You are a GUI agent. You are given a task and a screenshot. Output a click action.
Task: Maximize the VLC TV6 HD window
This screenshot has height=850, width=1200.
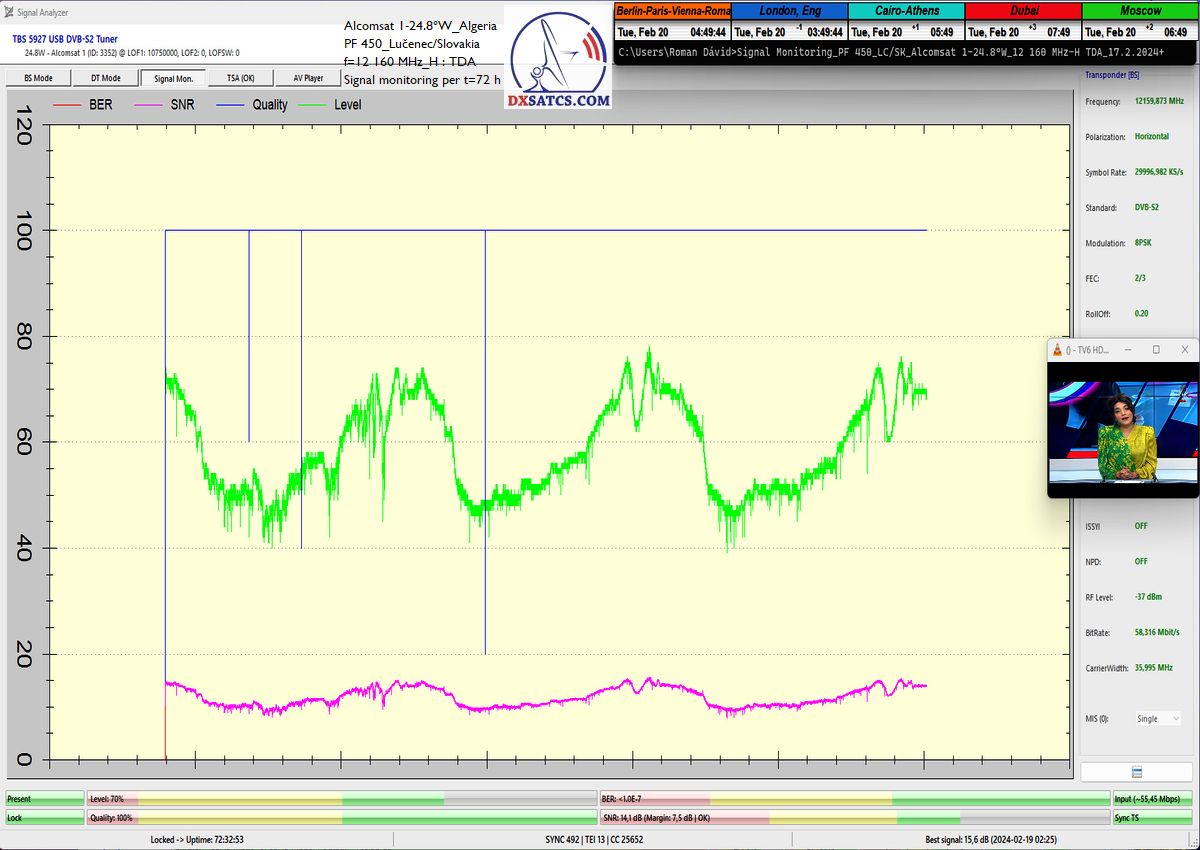point(1156,350)
